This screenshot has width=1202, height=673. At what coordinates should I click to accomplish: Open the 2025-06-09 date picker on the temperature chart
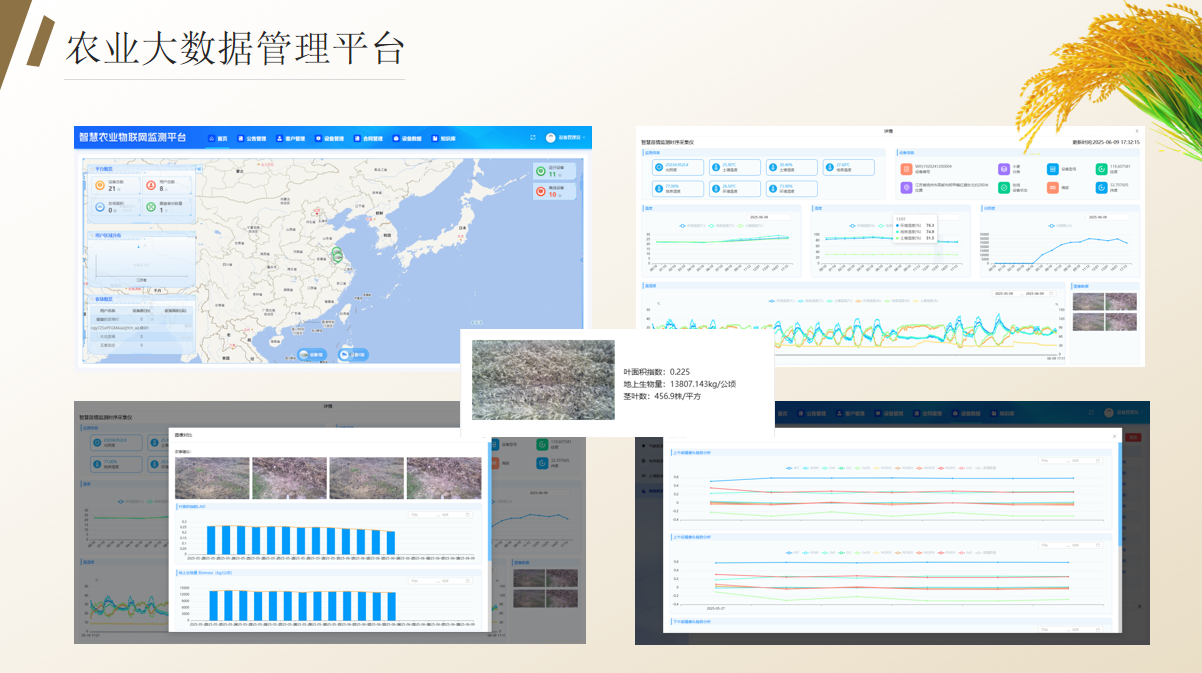click(x=768, y=217)
